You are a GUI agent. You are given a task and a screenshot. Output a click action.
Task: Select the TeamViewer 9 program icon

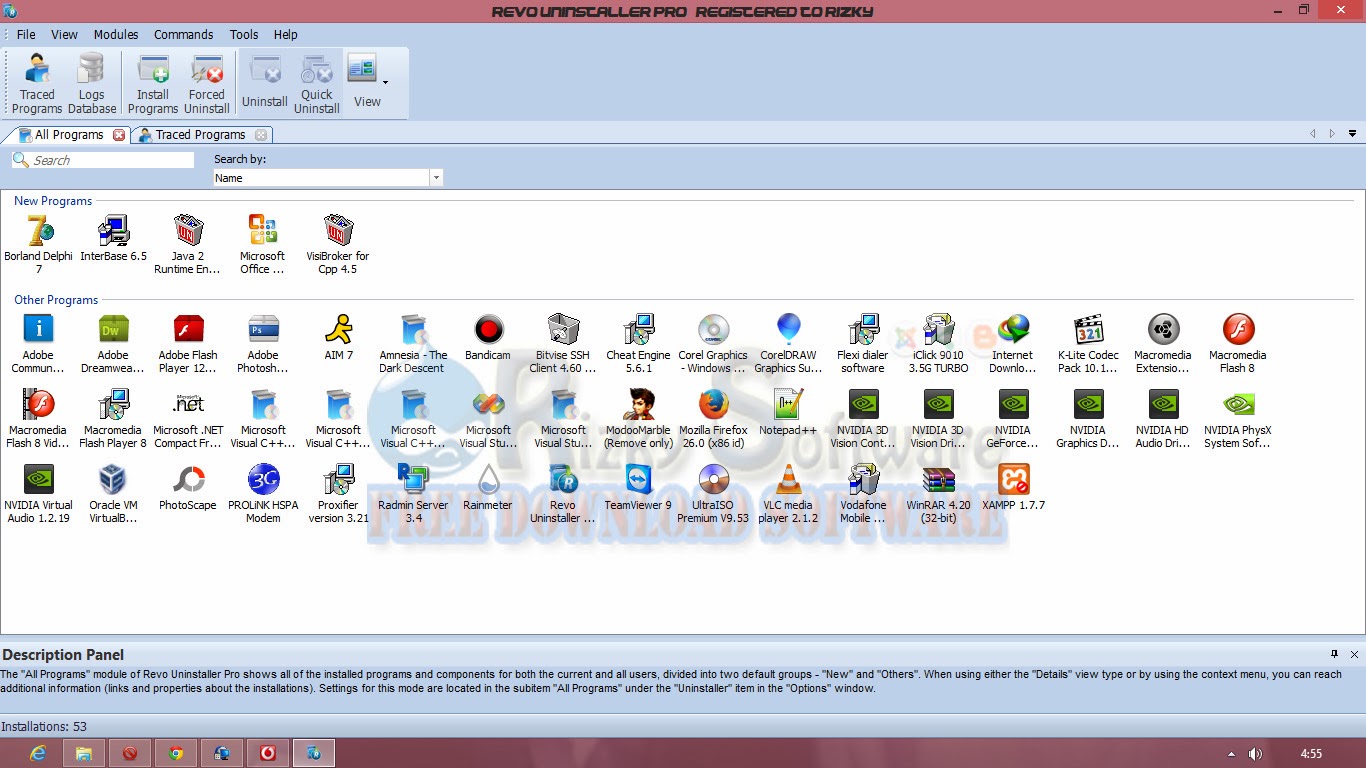coord(638,487)
